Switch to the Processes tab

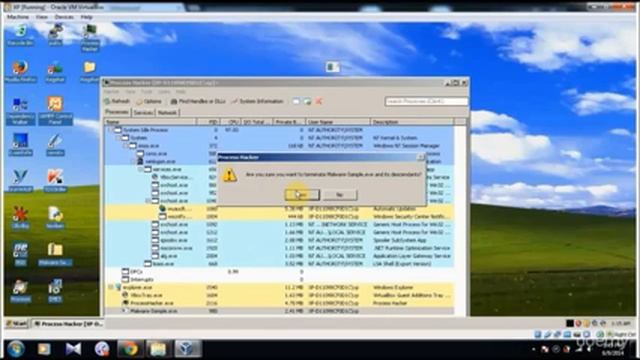tap(117, 112)
